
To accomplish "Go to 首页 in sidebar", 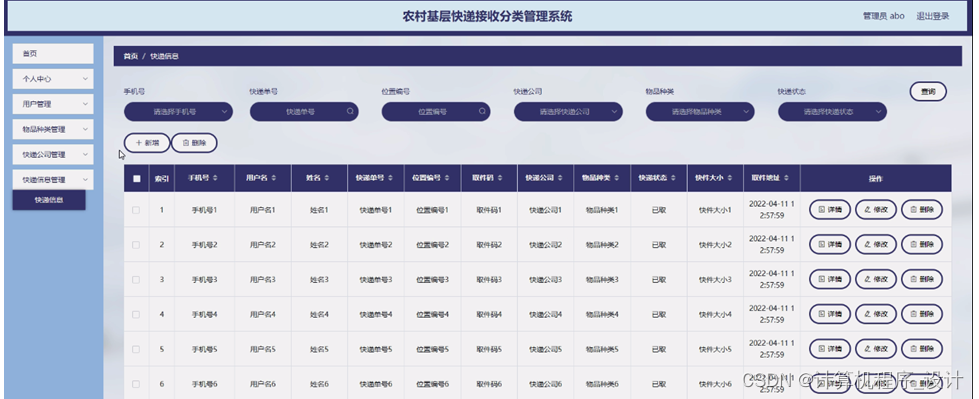I will pyautogui.click(x=53, y=54).
